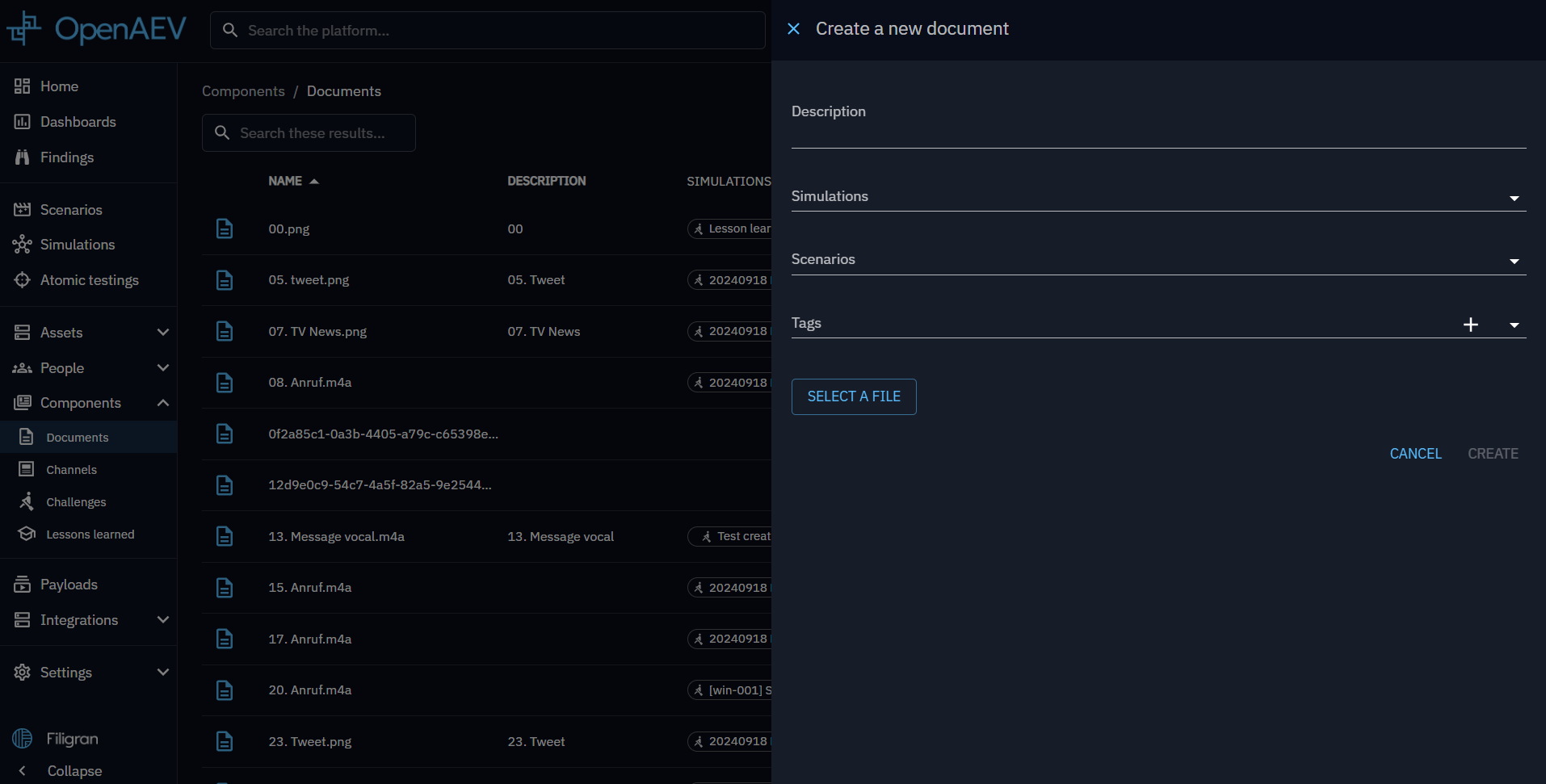1546x784 pixels.
Task: Open the Simulations dropdown in form
Action: 1514,199
